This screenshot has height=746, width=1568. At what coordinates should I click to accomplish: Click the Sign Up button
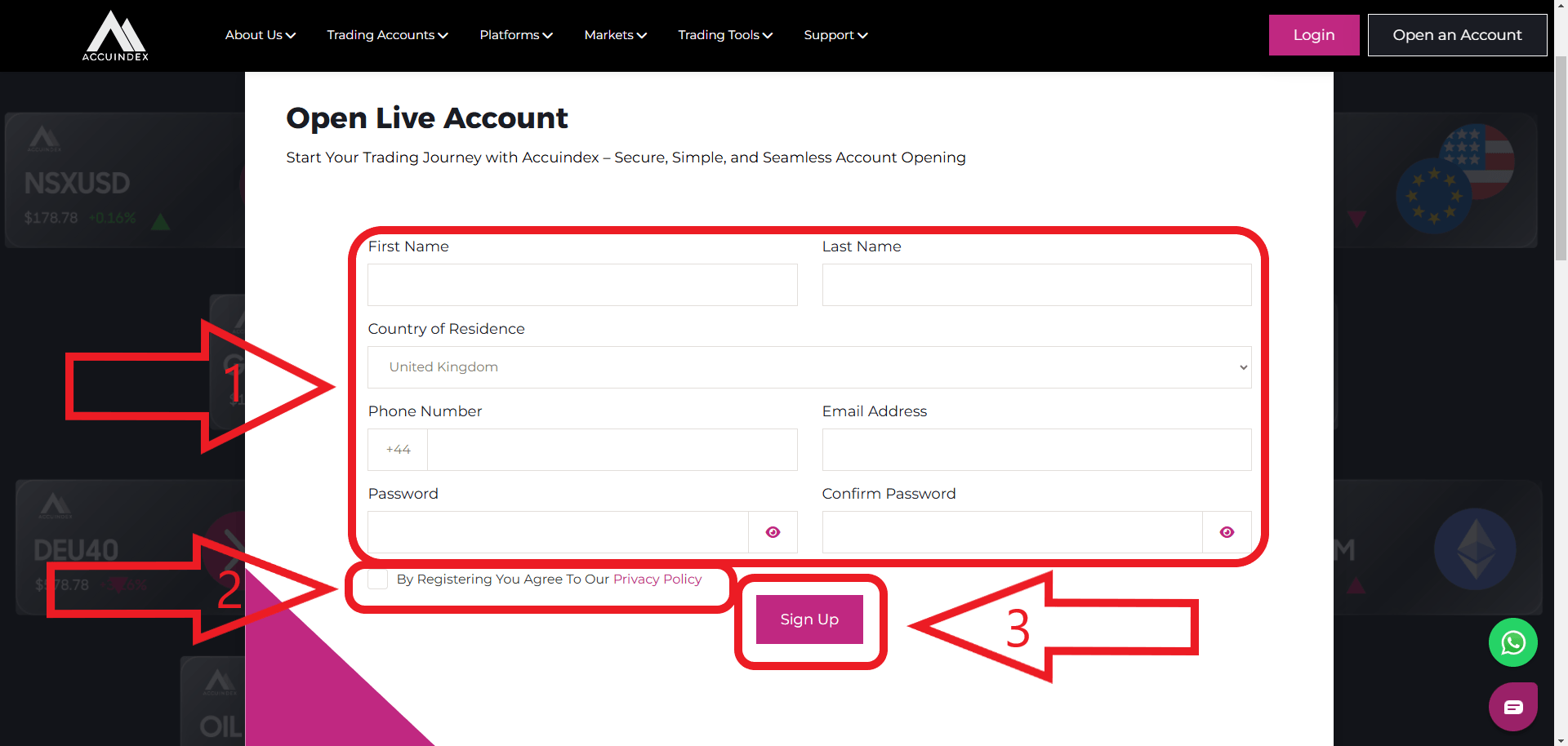[x=809, y=619]
